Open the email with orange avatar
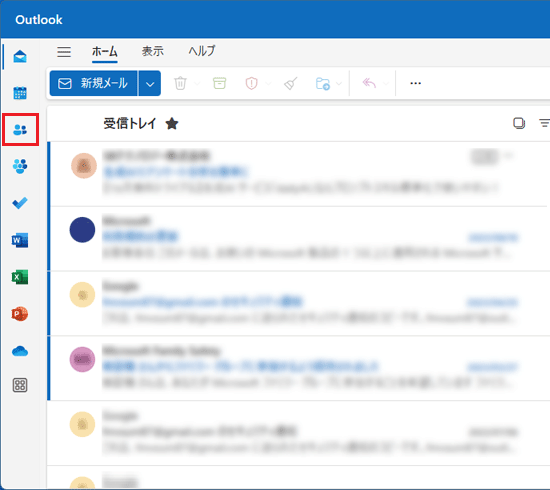 click(x=299, y=174)
